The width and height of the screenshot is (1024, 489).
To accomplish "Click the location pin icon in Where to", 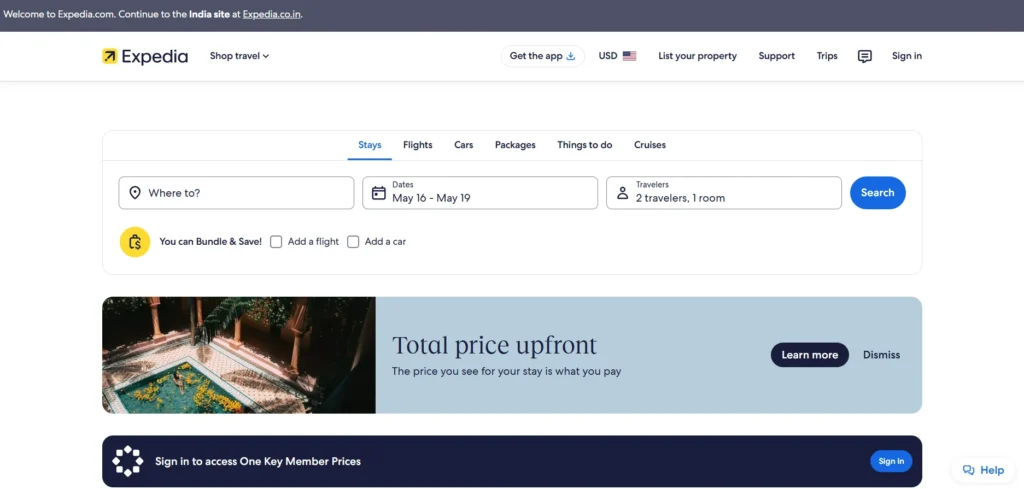I will pyautogui.click(x=135, y=193).
